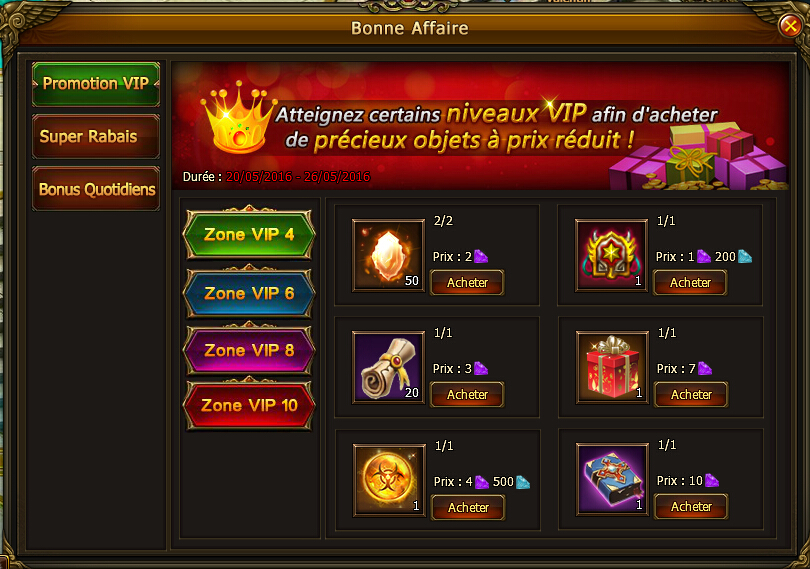
Task: Open Zone VIP 10
Action: (x=249, y=405)
